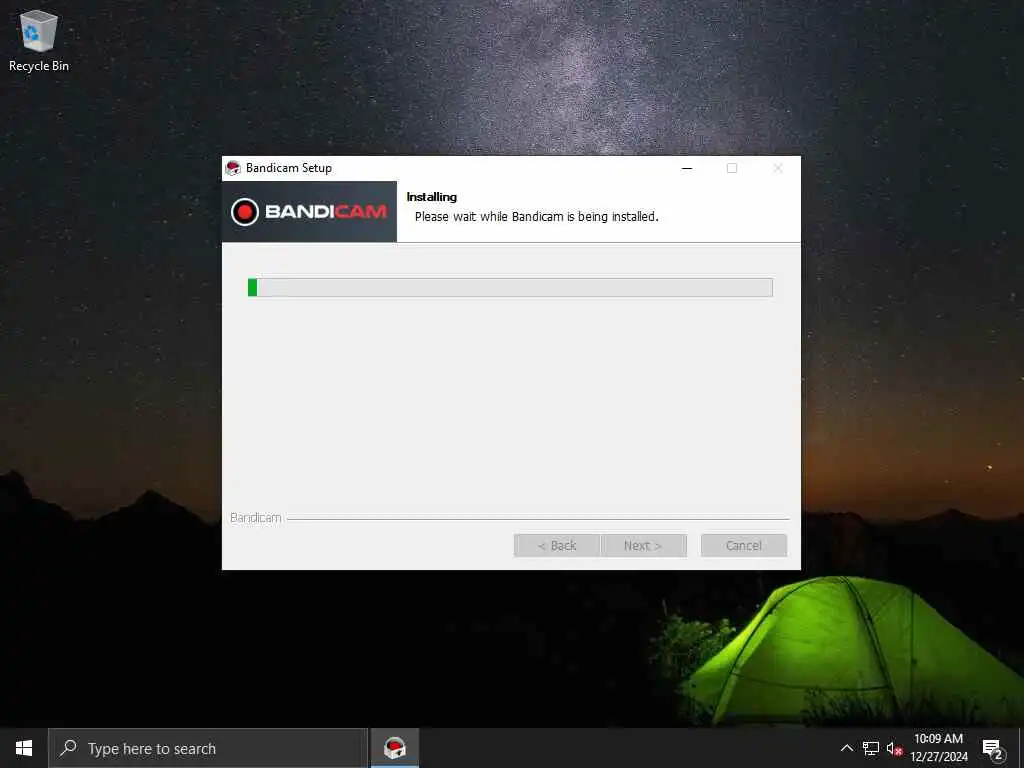Click the 'Bandicam' branding label near footer
This screenshot has width=1024, height=768.
[x=255, y=518]
